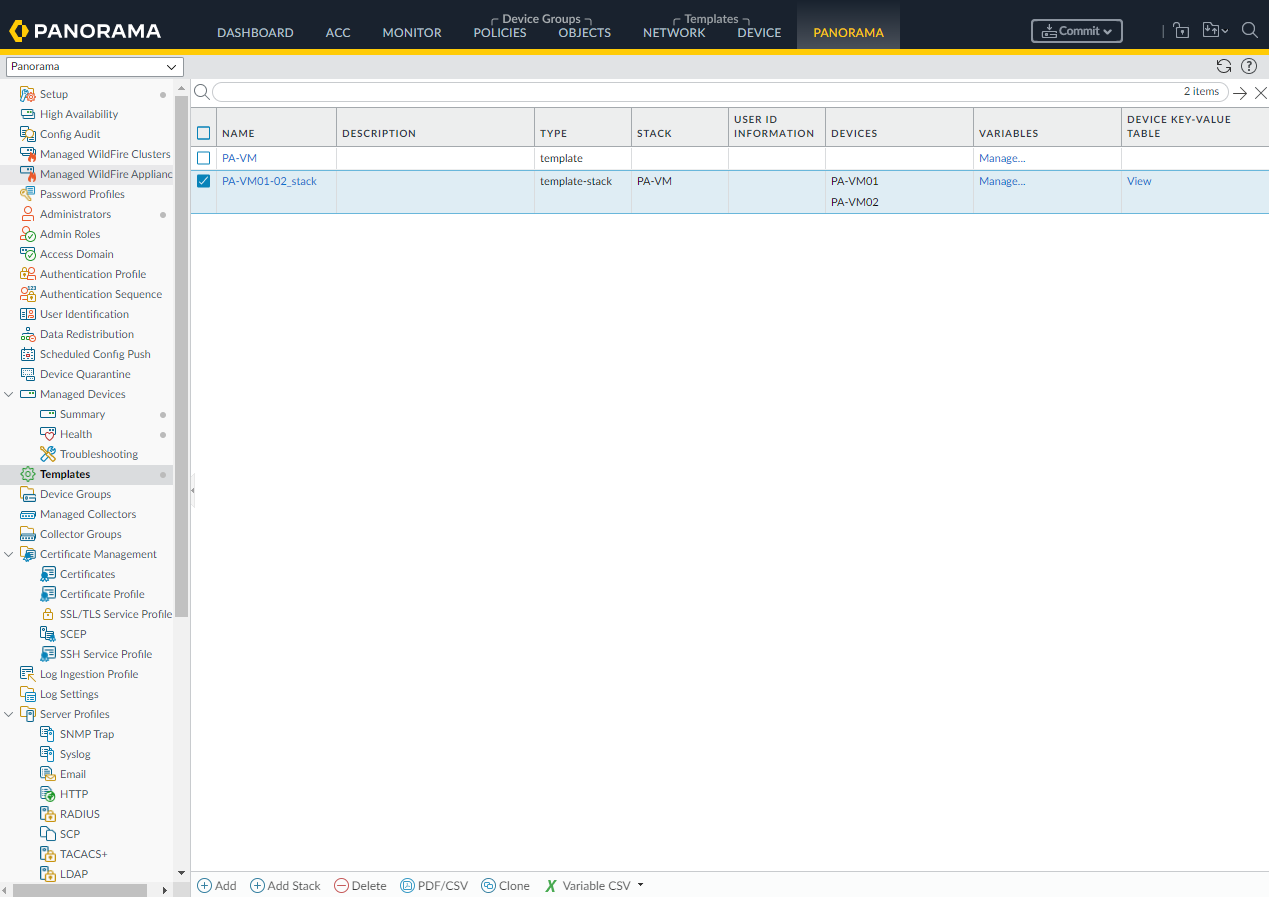Click the search magnifier in the header
The image size is (1269, 897).
coord(1249,30)
